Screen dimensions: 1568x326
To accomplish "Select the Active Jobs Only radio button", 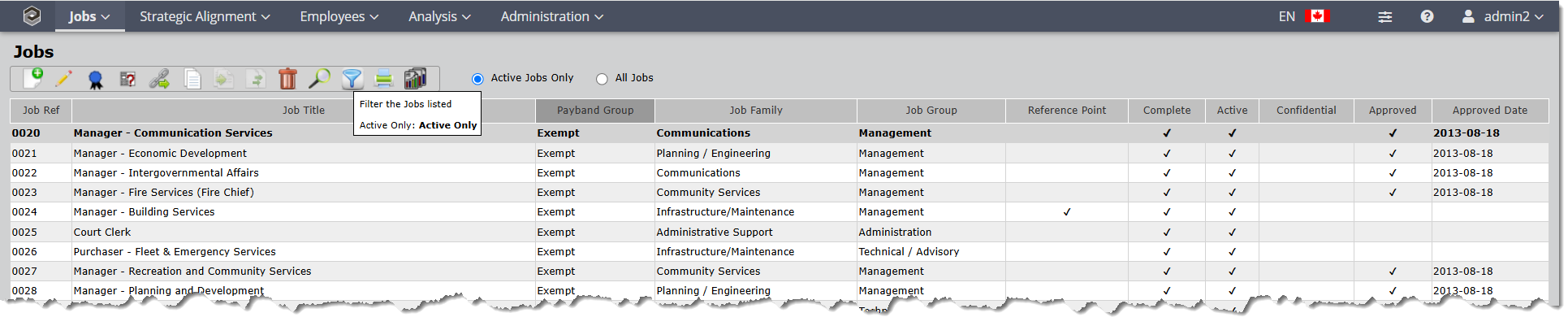I will 477,79.
